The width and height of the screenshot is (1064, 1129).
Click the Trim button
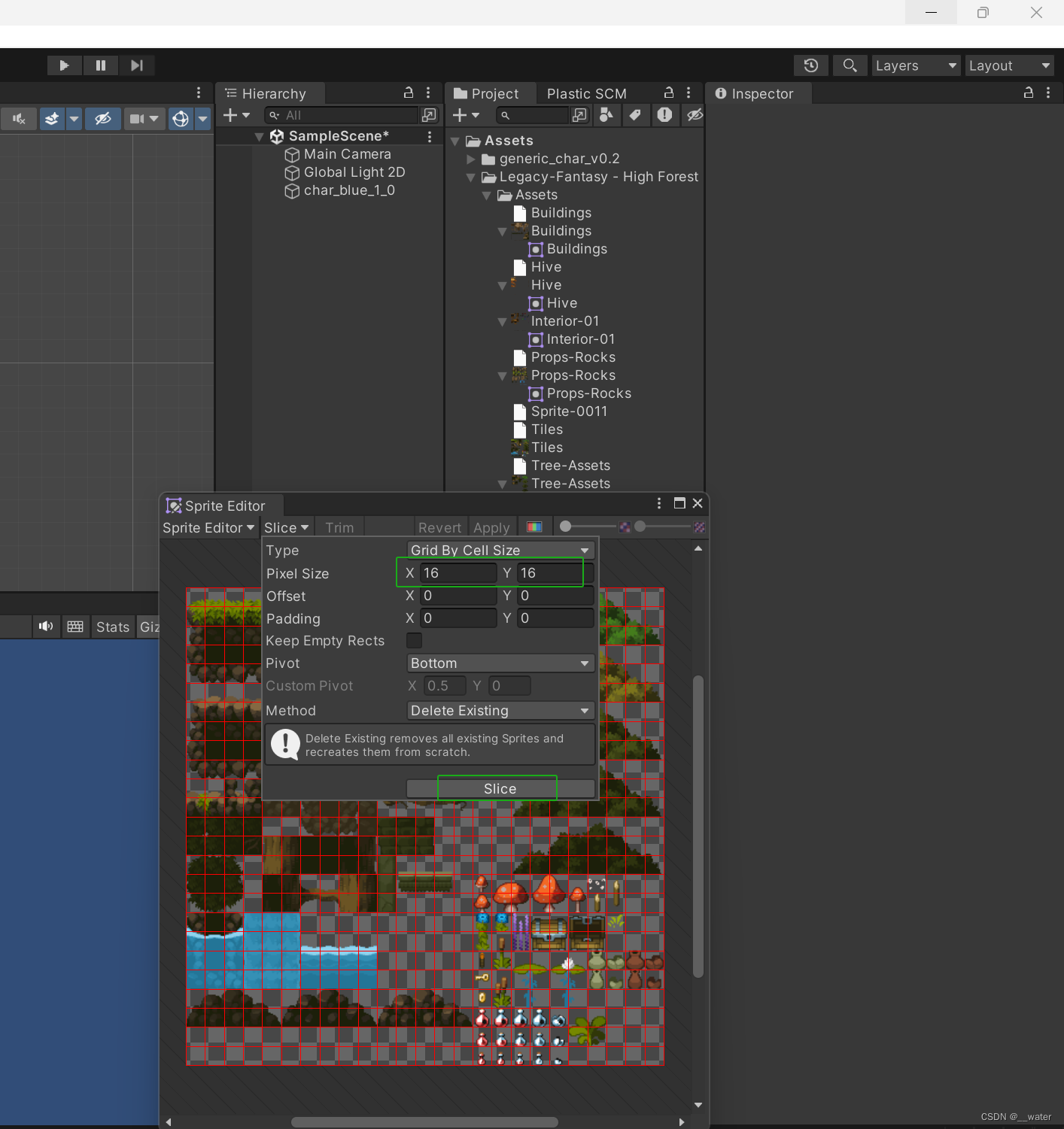pos(339,527)
